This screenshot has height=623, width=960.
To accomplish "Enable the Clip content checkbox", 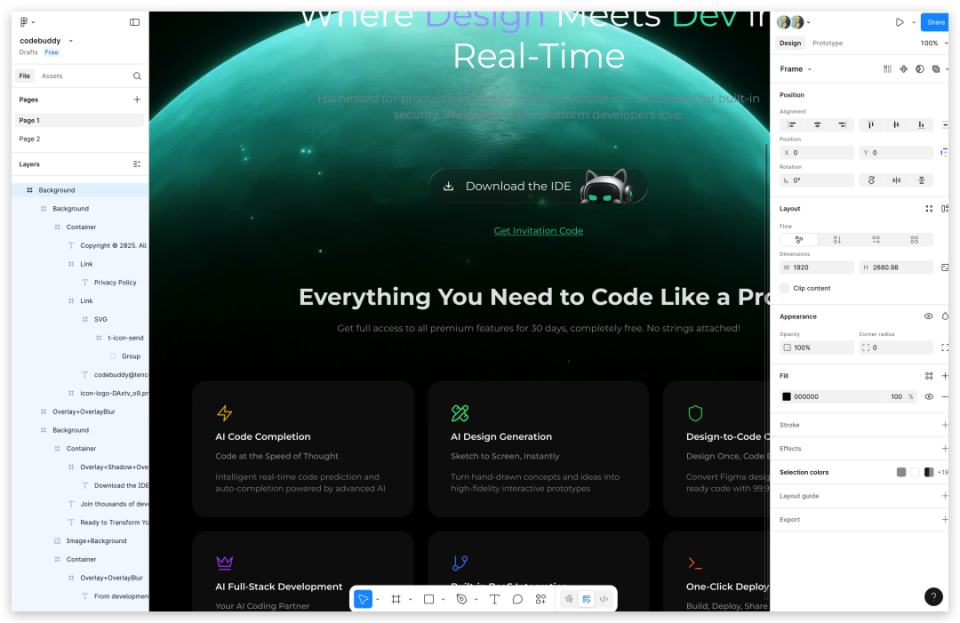I will (784, 288).
